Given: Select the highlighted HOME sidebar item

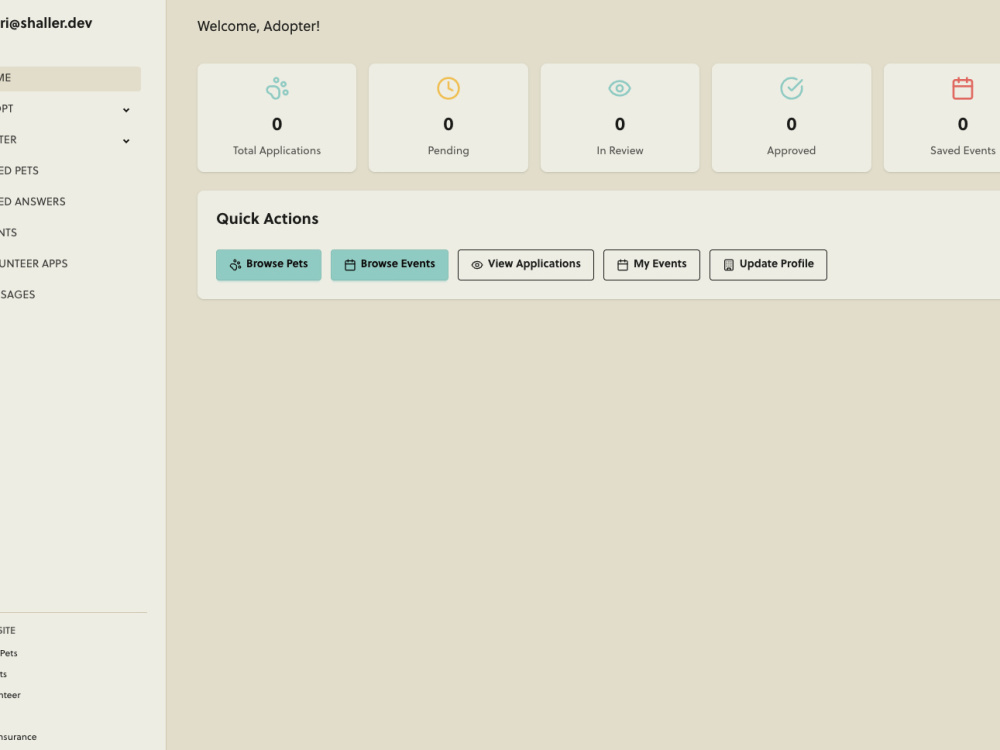Looking at the screenshot, I should click(69, 78).
